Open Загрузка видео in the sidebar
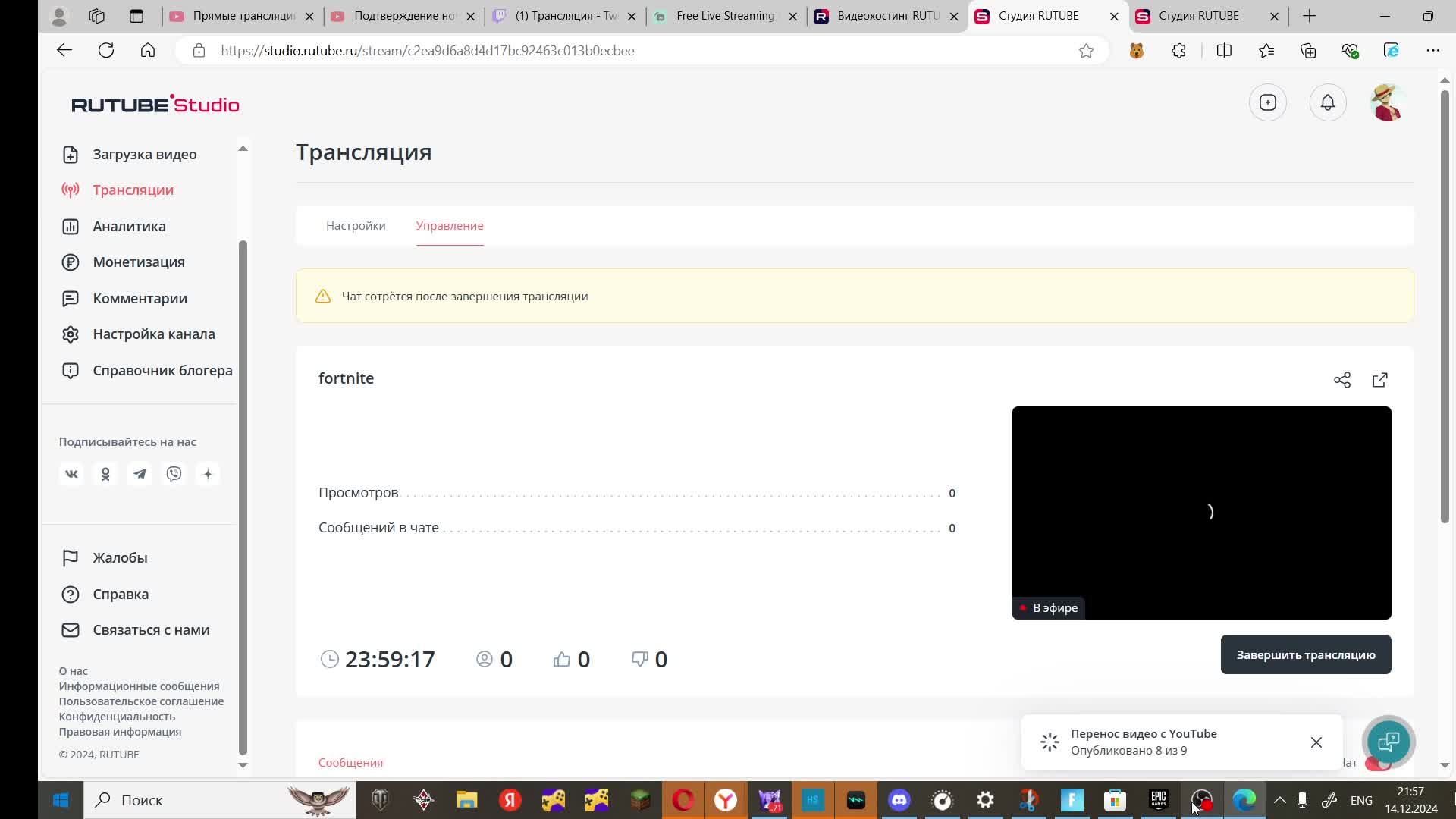The height and width of the screenshot is (819, 1456). [x=144, y=154]
